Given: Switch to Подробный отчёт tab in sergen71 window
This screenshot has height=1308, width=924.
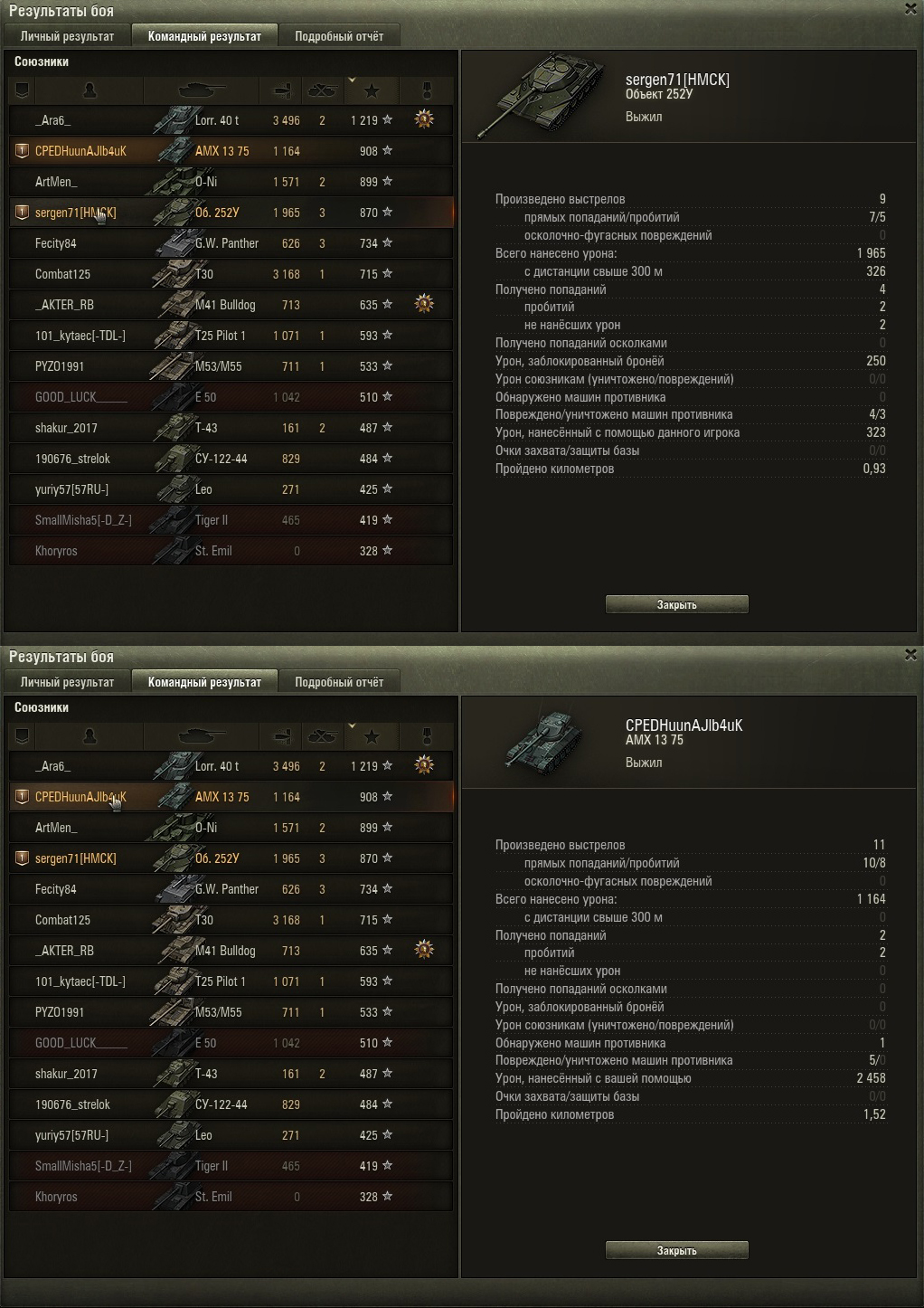Looking at the screenshot, I should pyautogui.click(x=339, y=36).
